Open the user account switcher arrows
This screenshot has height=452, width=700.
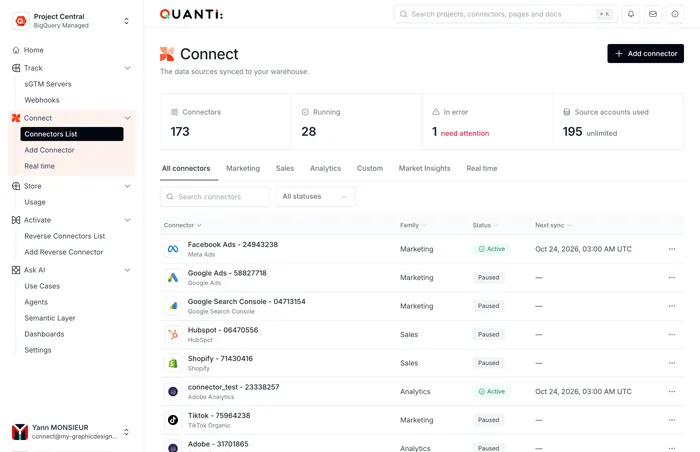126,432
